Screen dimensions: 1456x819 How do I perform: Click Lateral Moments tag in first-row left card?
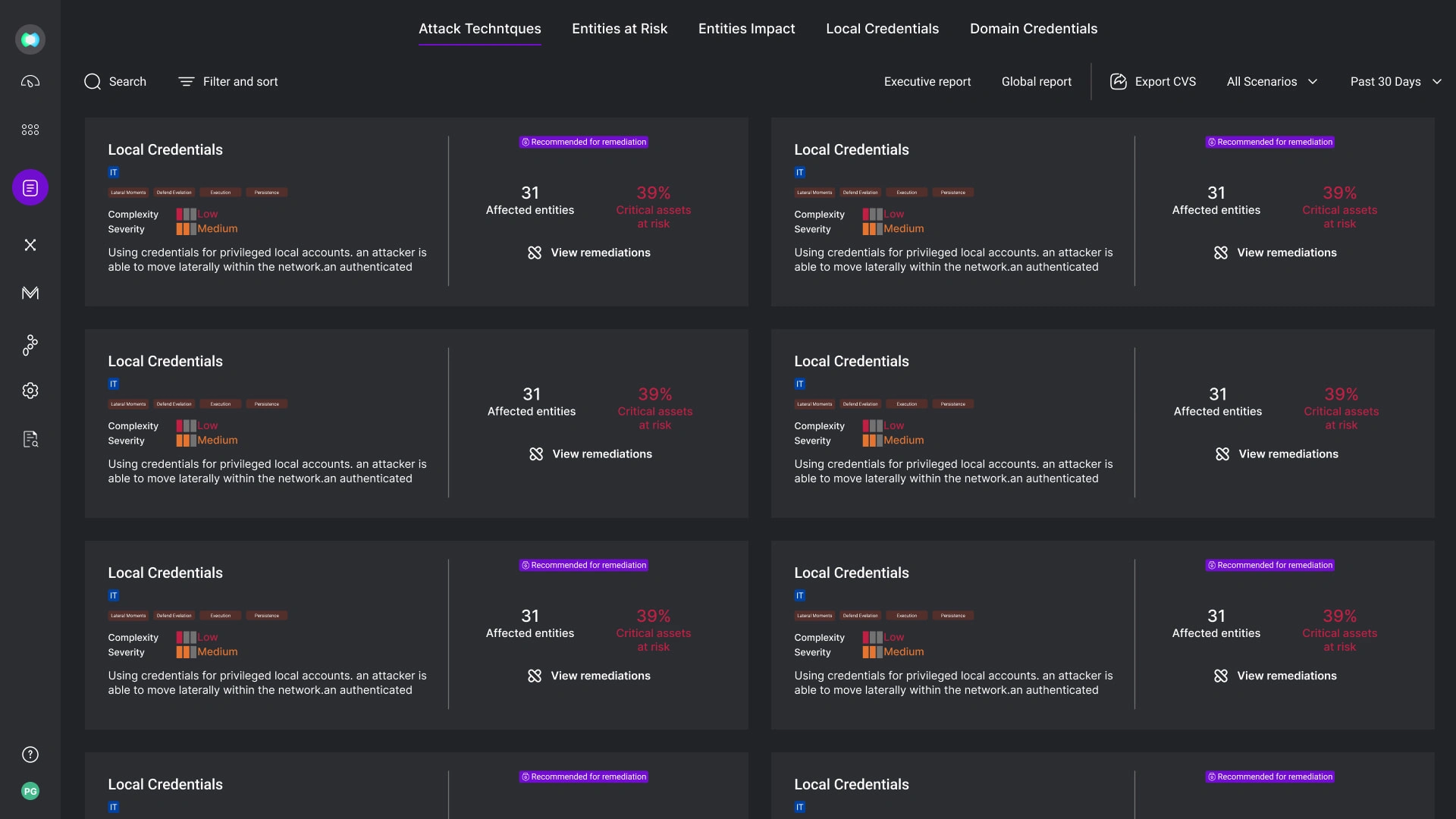pos(128,193)
